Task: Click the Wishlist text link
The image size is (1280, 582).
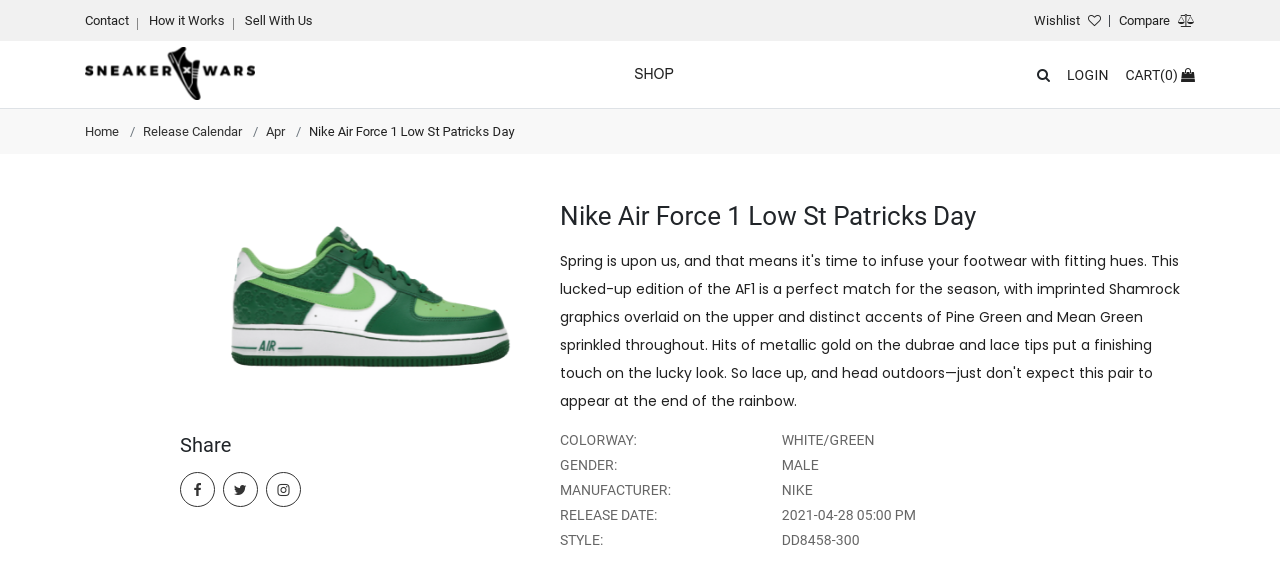Action: (x=1057, y=21)
